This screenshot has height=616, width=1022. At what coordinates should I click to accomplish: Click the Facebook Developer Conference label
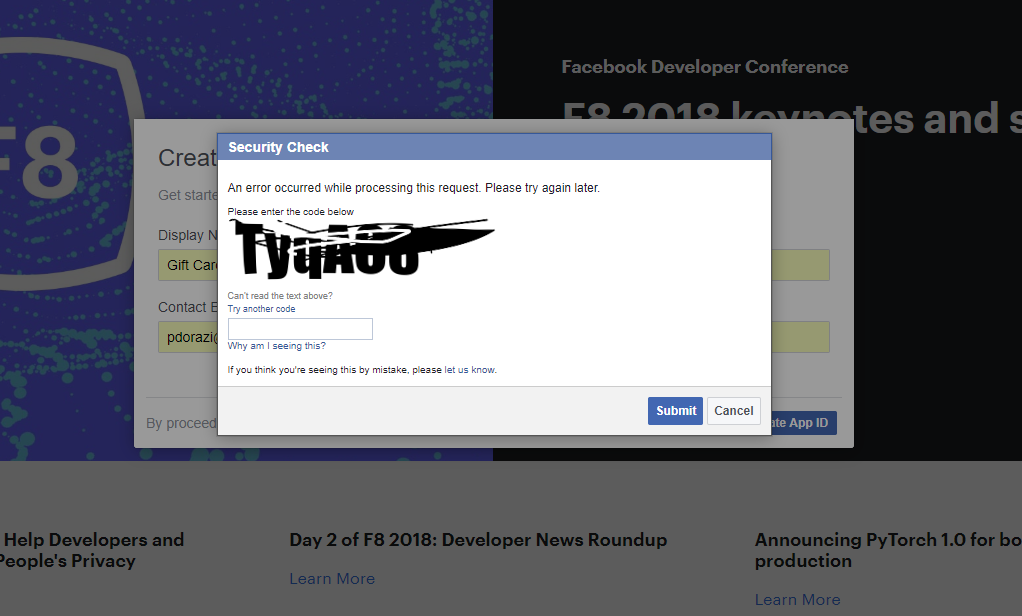(x=704, y=67)
